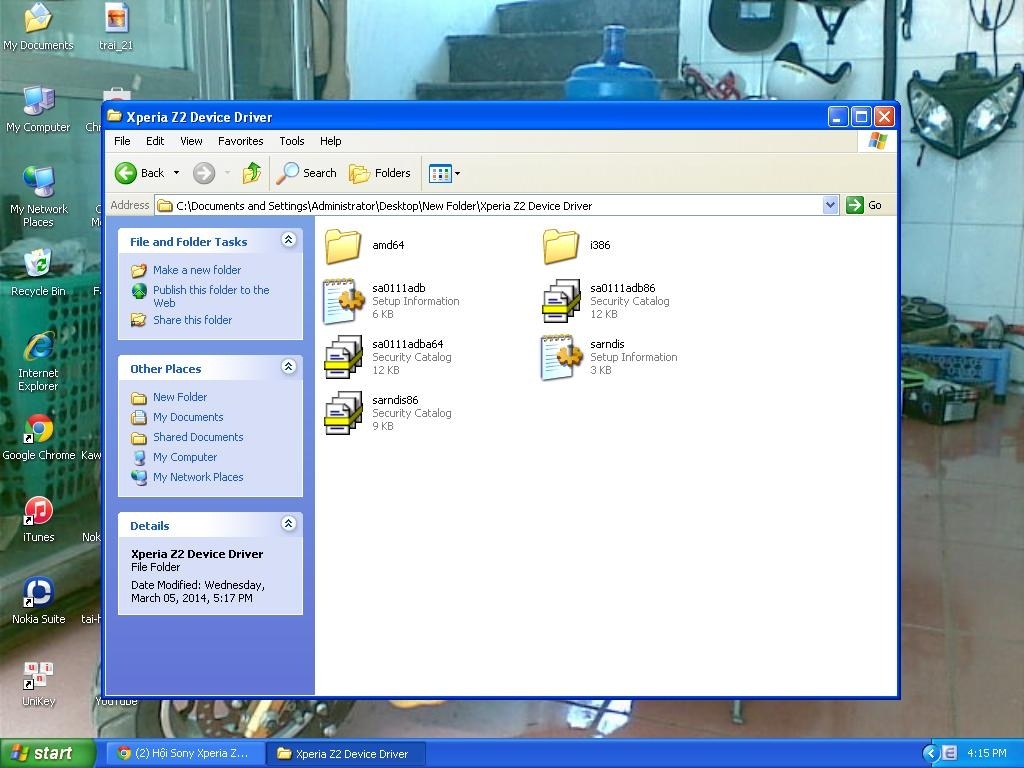Show hidden system tray icons

tap(931, 754)
